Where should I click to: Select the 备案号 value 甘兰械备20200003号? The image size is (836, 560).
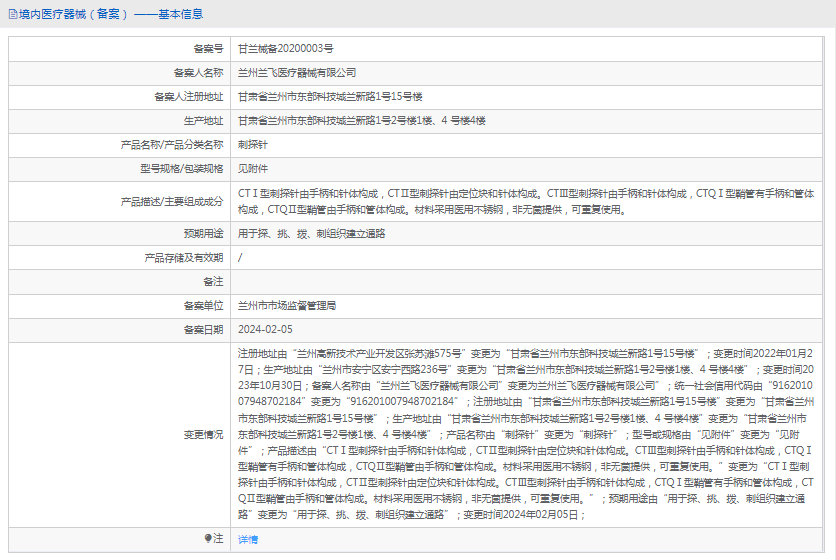(286, 49)
